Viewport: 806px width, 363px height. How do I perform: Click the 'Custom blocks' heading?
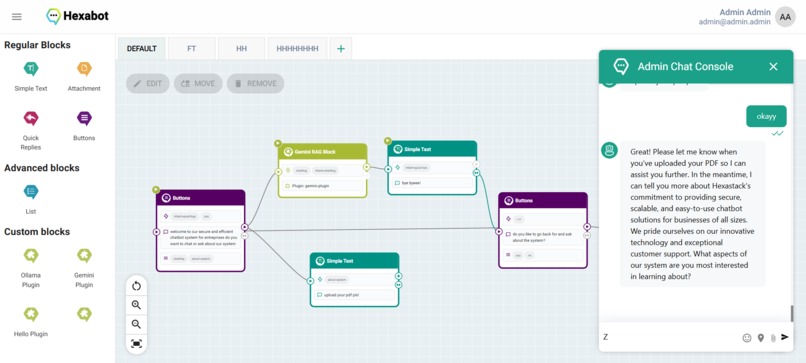click(36, 232)
